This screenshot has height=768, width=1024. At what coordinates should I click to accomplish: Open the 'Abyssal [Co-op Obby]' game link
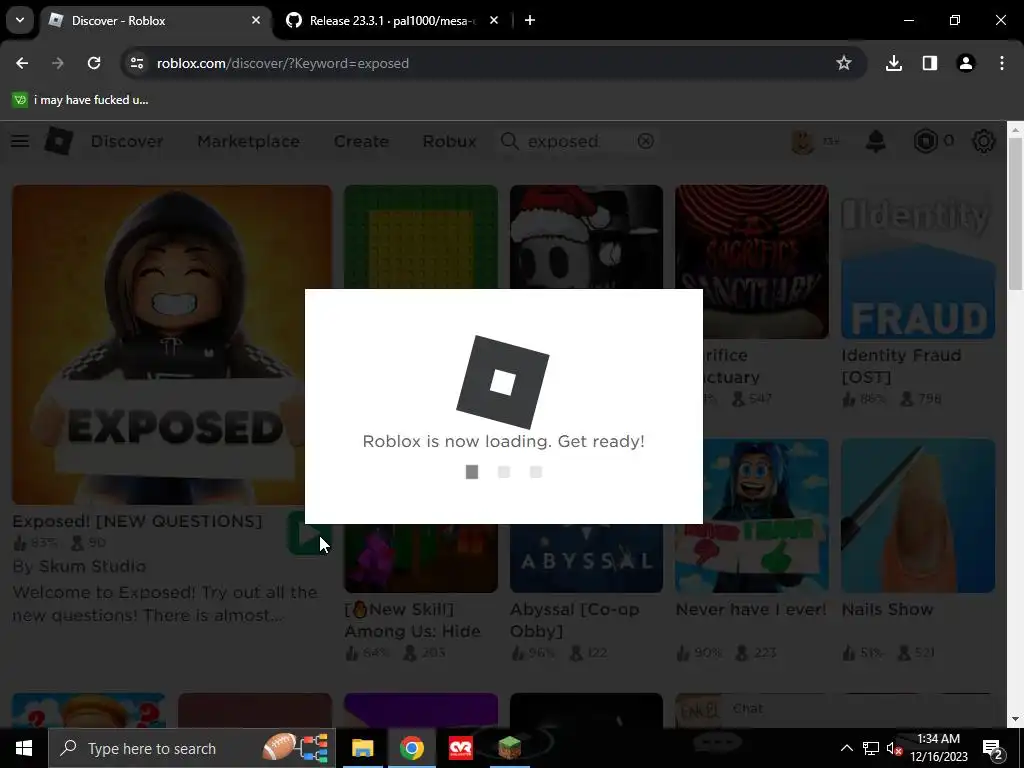(x=575, y=620)
